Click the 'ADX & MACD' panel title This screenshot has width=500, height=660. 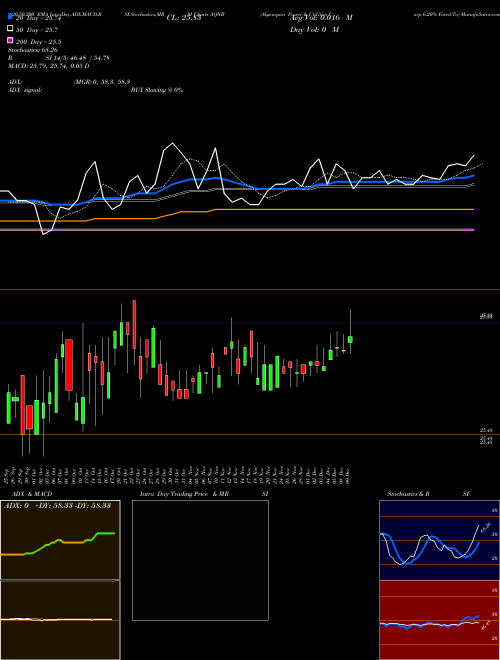coord(32,494)
